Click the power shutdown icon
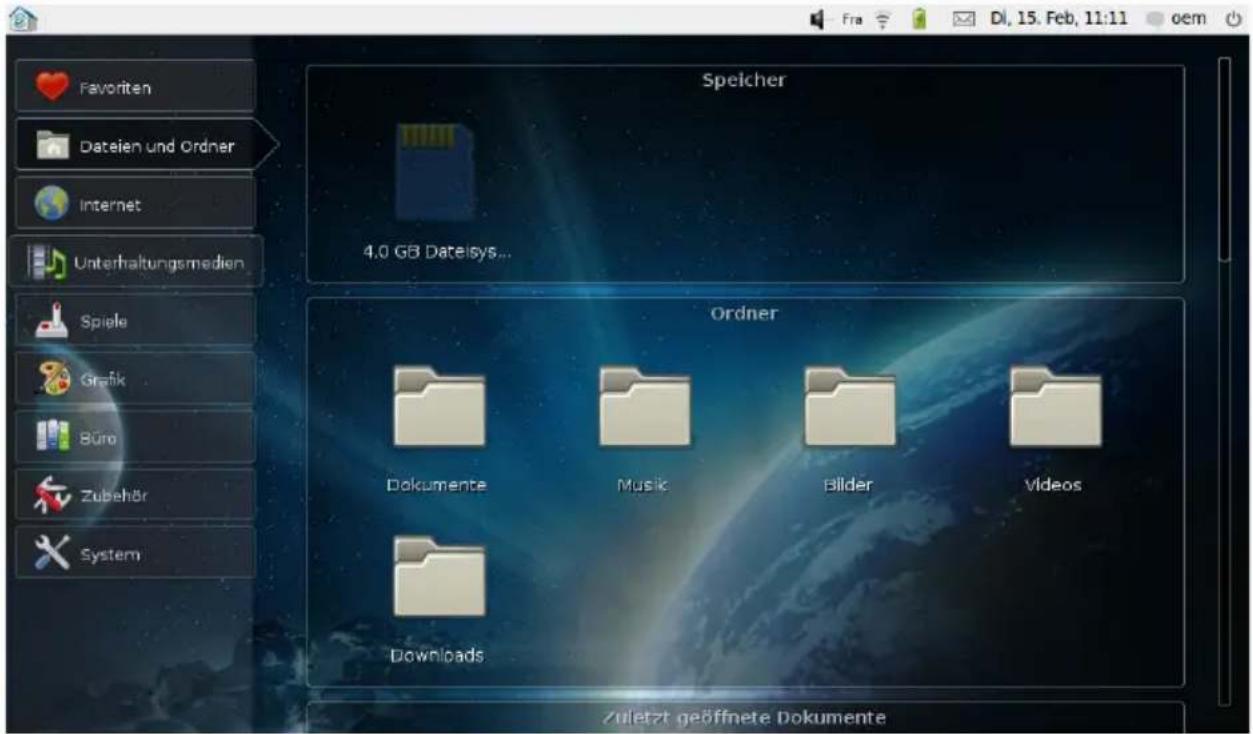 coord(1231,18)
